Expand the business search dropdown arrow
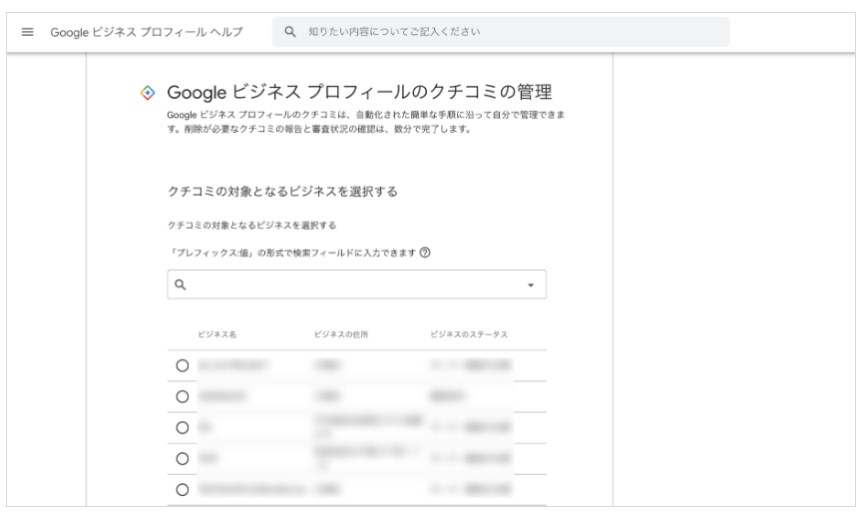Viewport: 868px width, 515px height. point(530,285)
